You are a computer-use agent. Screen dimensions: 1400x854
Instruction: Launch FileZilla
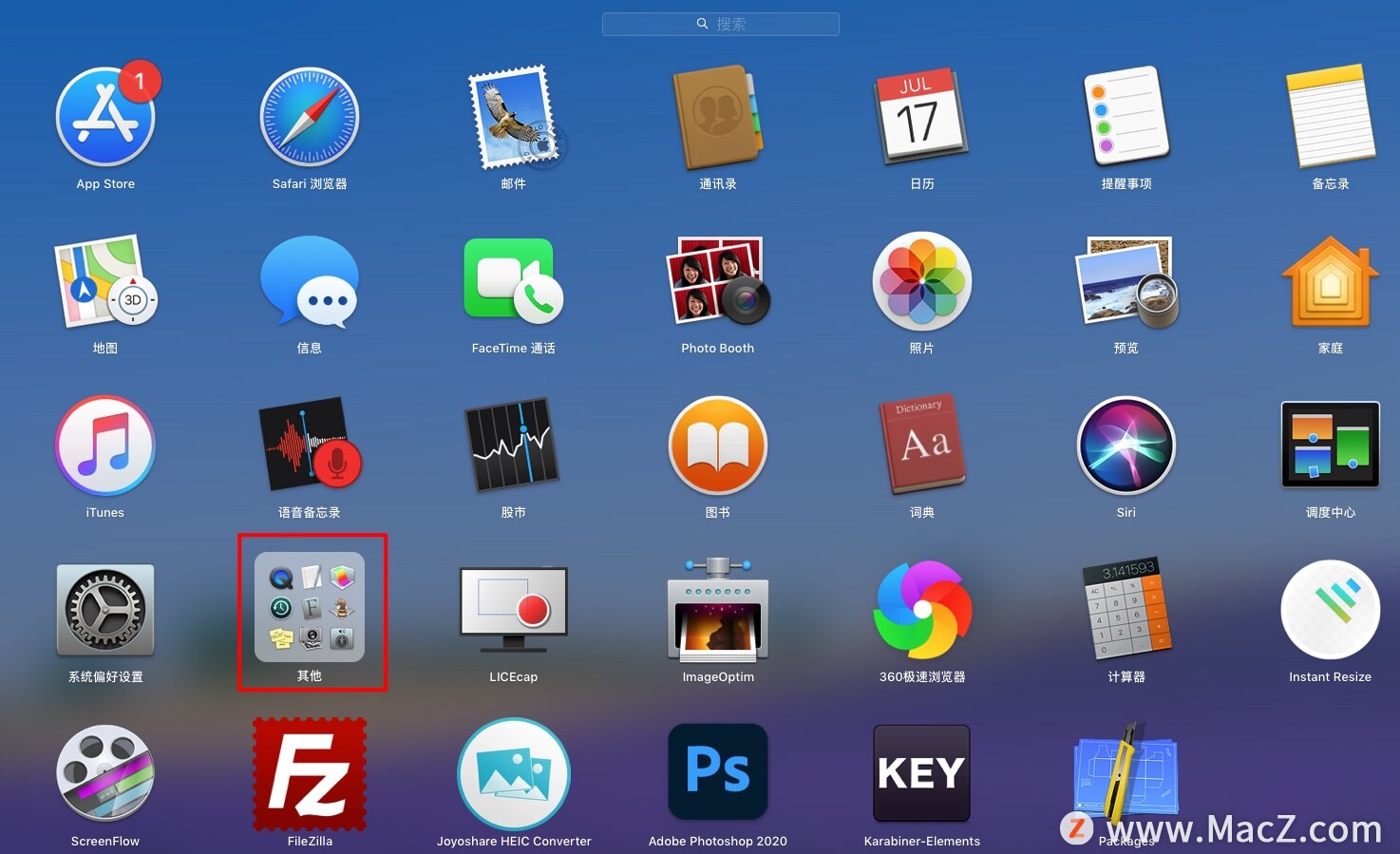(310, 774)
